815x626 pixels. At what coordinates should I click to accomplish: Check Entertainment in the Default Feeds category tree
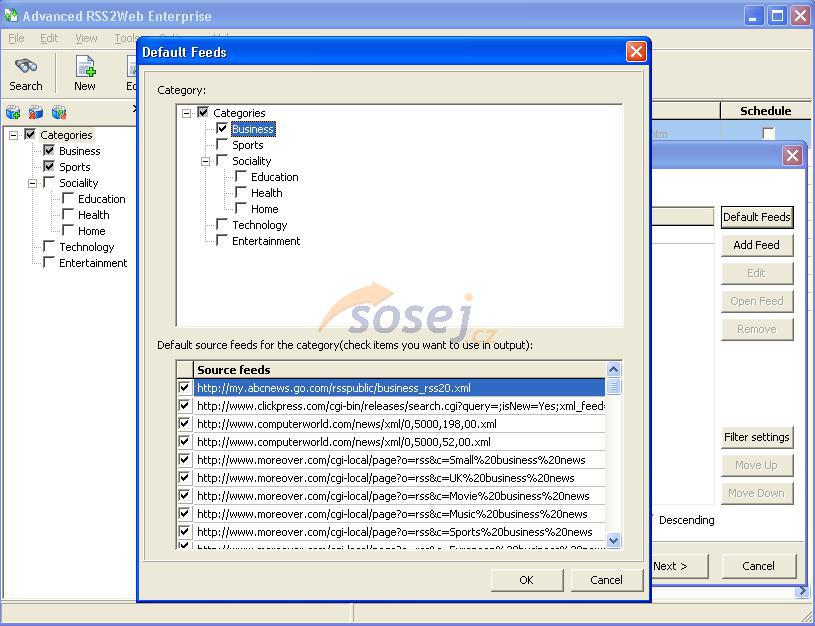point(222,241)
